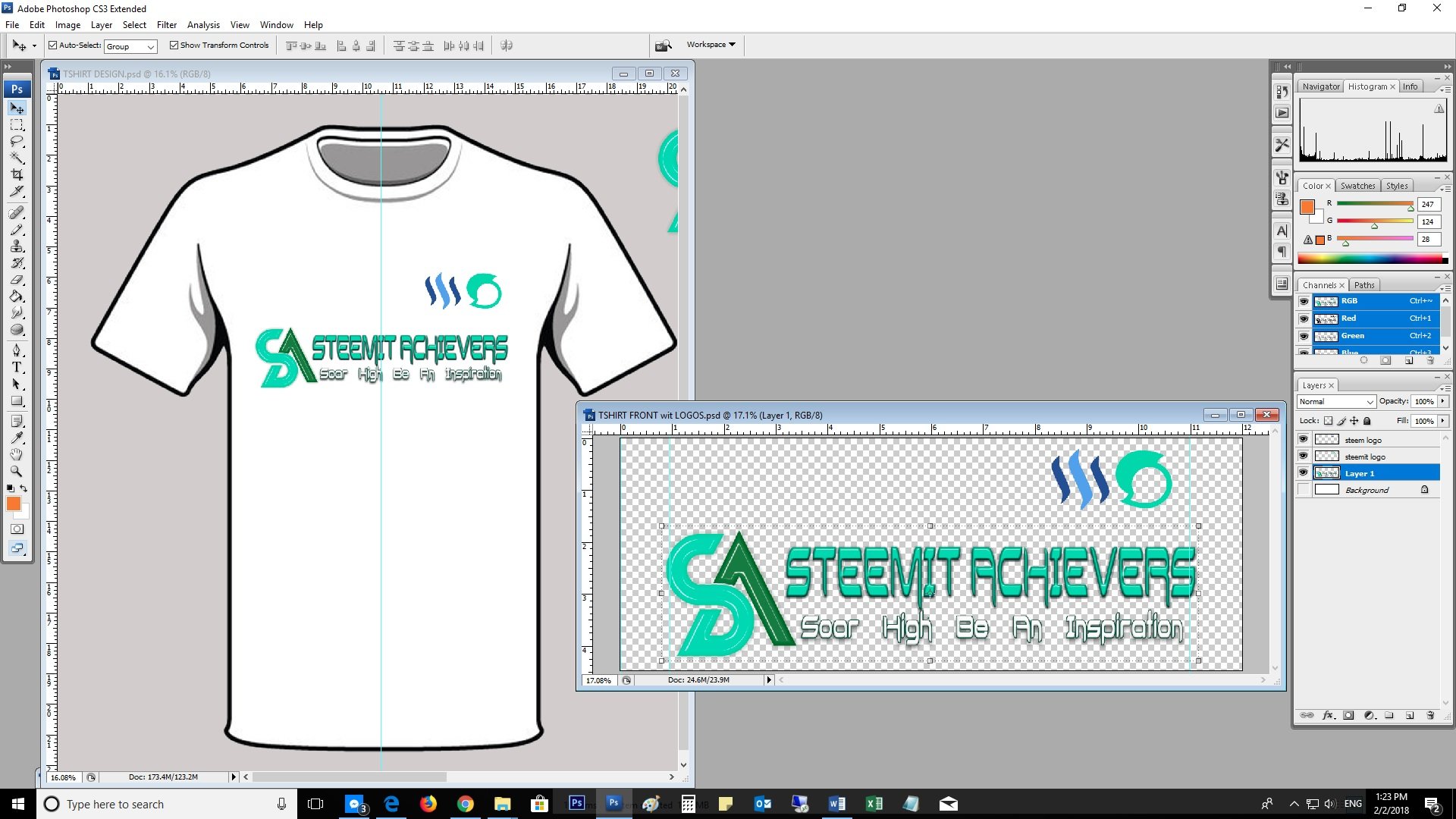Create a new group folder icon

click(x=1389, y=715)
